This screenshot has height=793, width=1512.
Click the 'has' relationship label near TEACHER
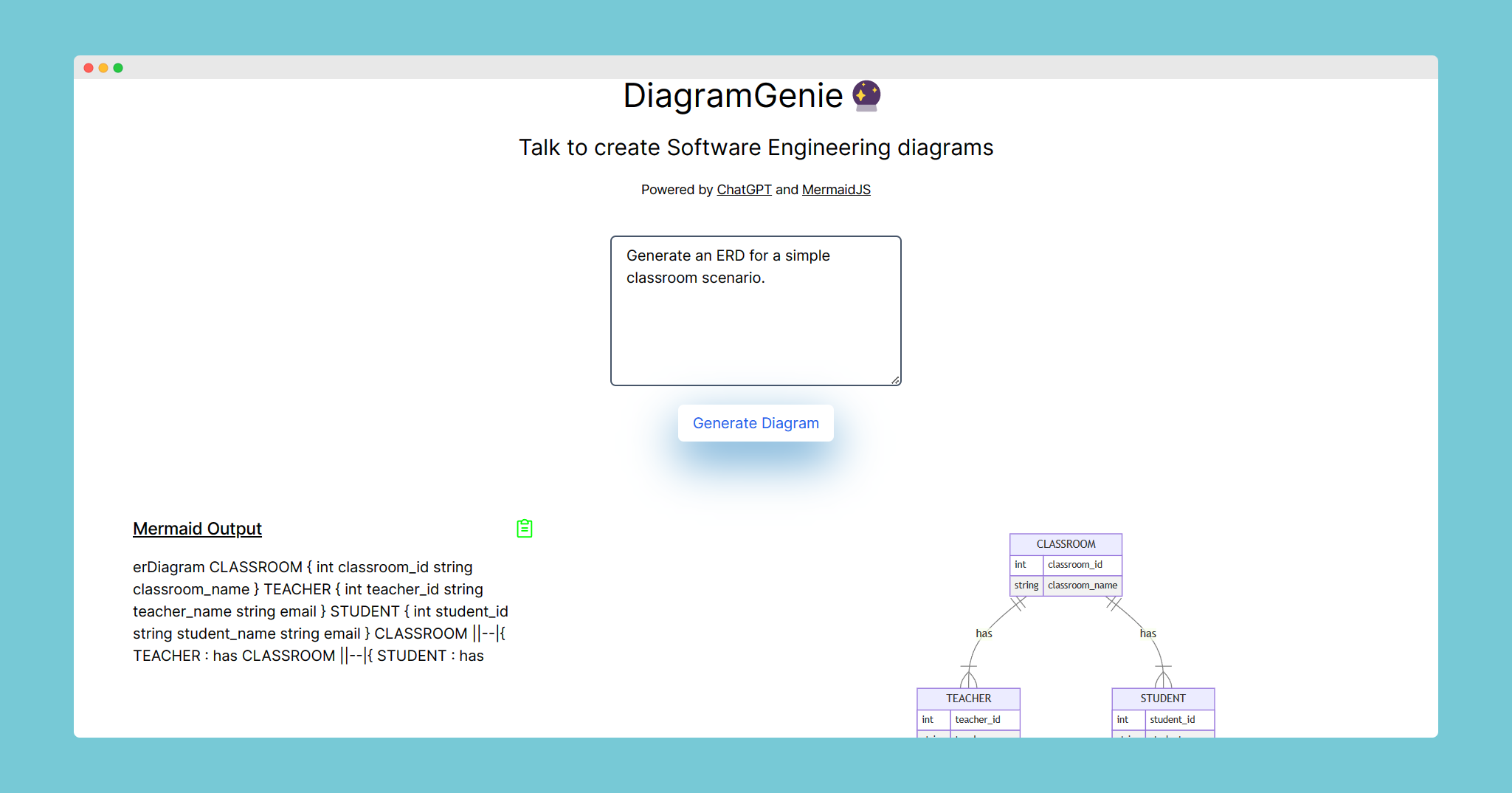[x=984, y=633]
